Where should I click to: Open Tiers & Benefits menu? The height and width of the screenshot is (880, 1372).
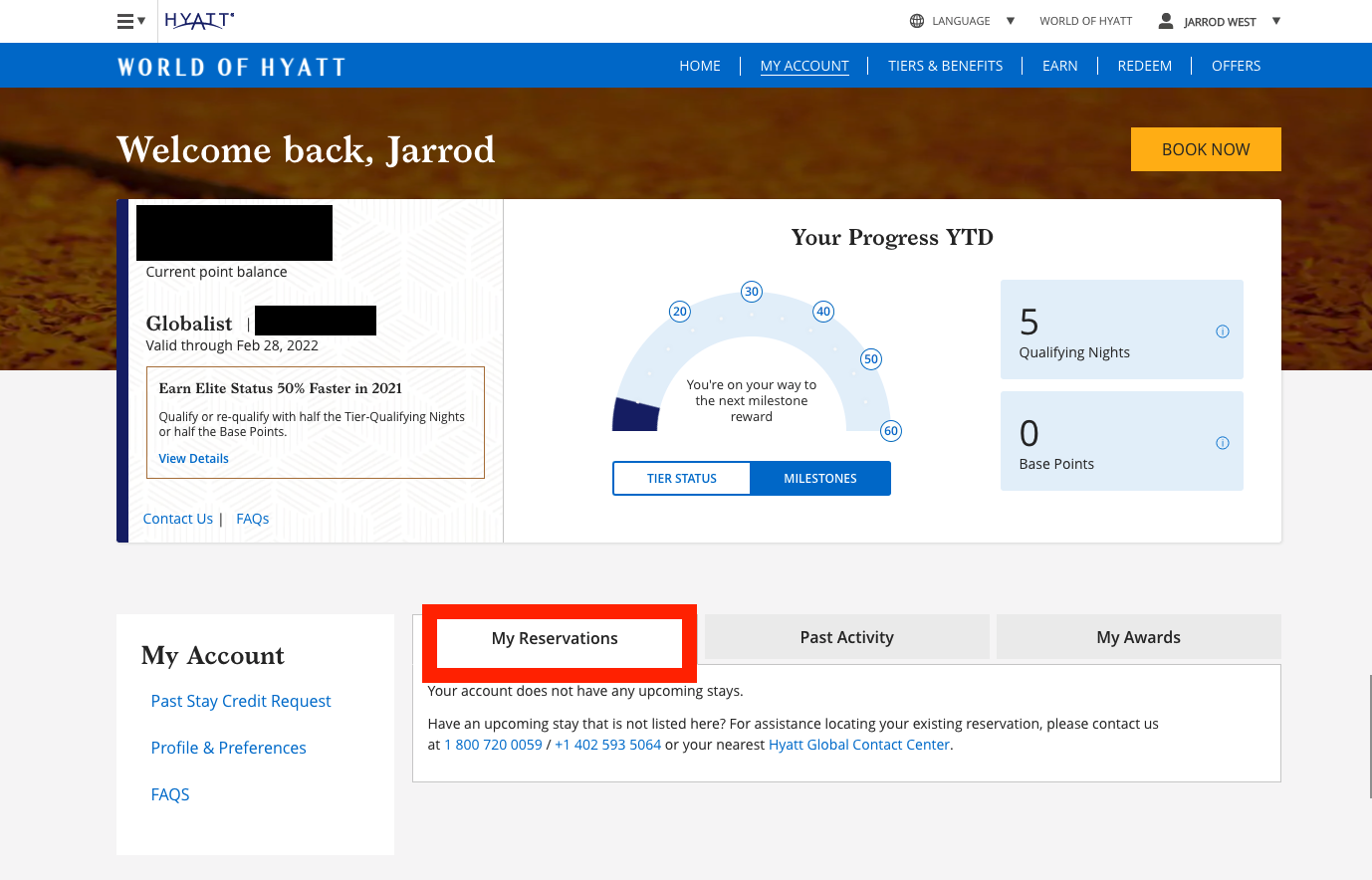[946, 66]
